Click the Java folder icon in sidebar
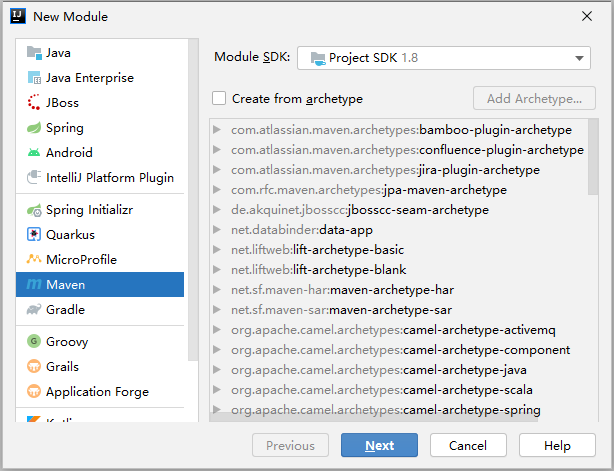Viewport: 614px width, 471px height. pos(34,53)
